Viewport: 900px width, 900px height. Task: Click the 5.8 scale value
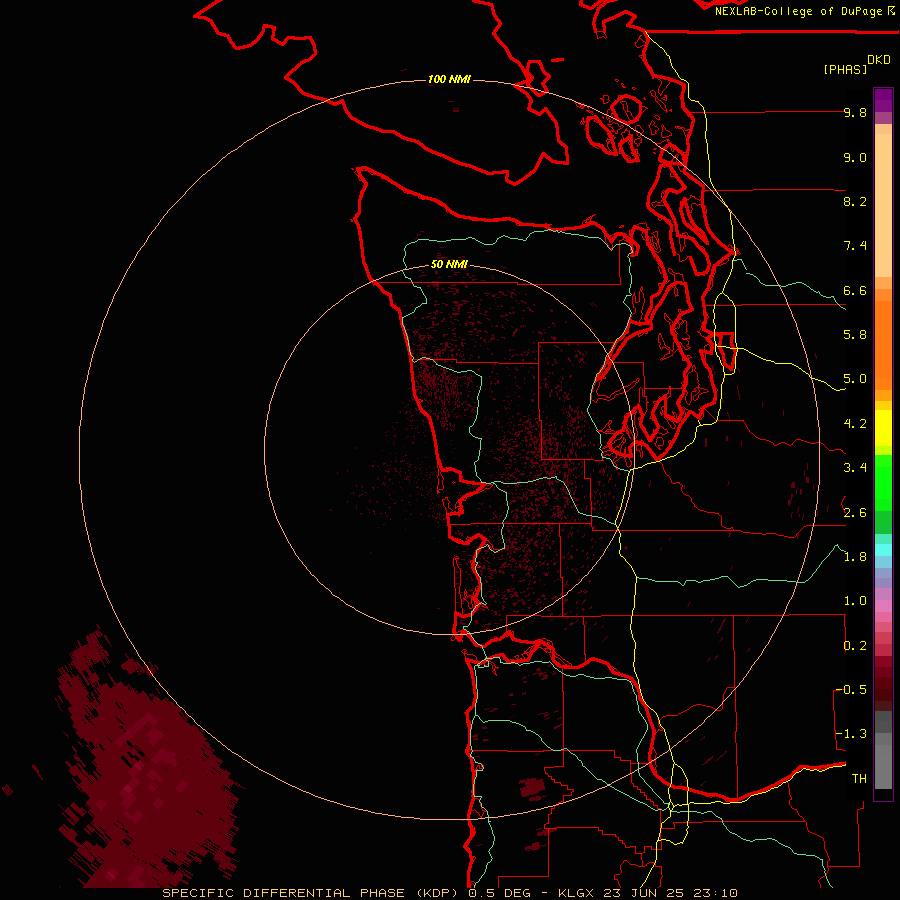click(855, 335)
